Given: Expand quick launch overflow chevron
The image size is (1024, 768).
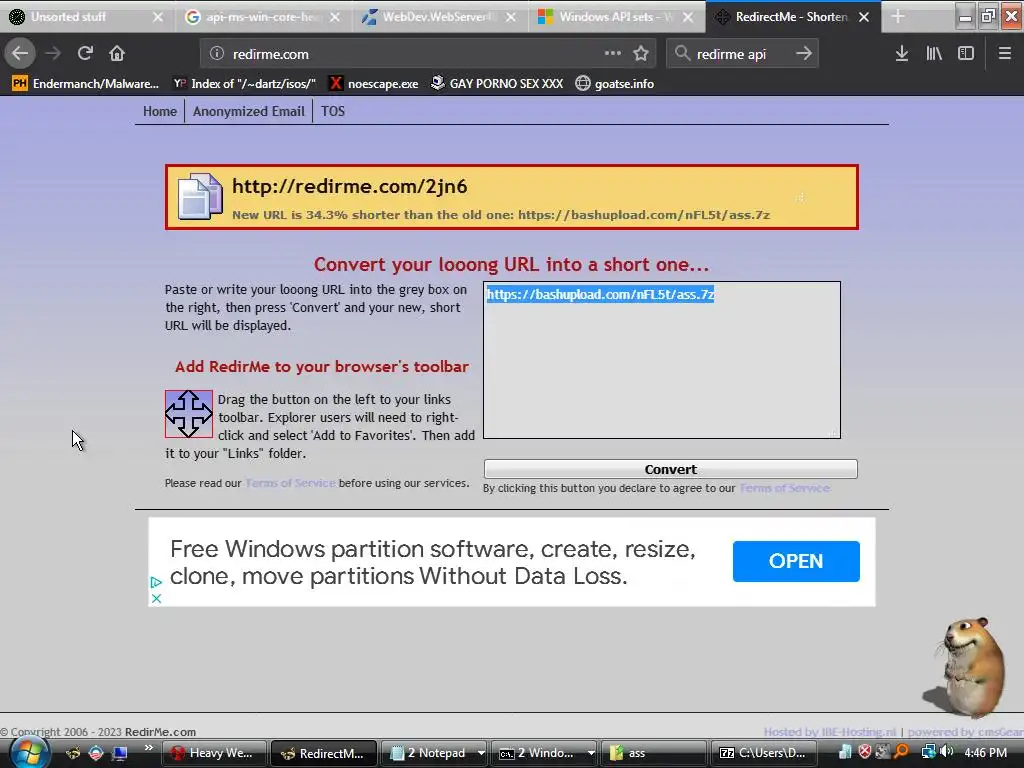Looking at the screenshot, I should point(148,748).
